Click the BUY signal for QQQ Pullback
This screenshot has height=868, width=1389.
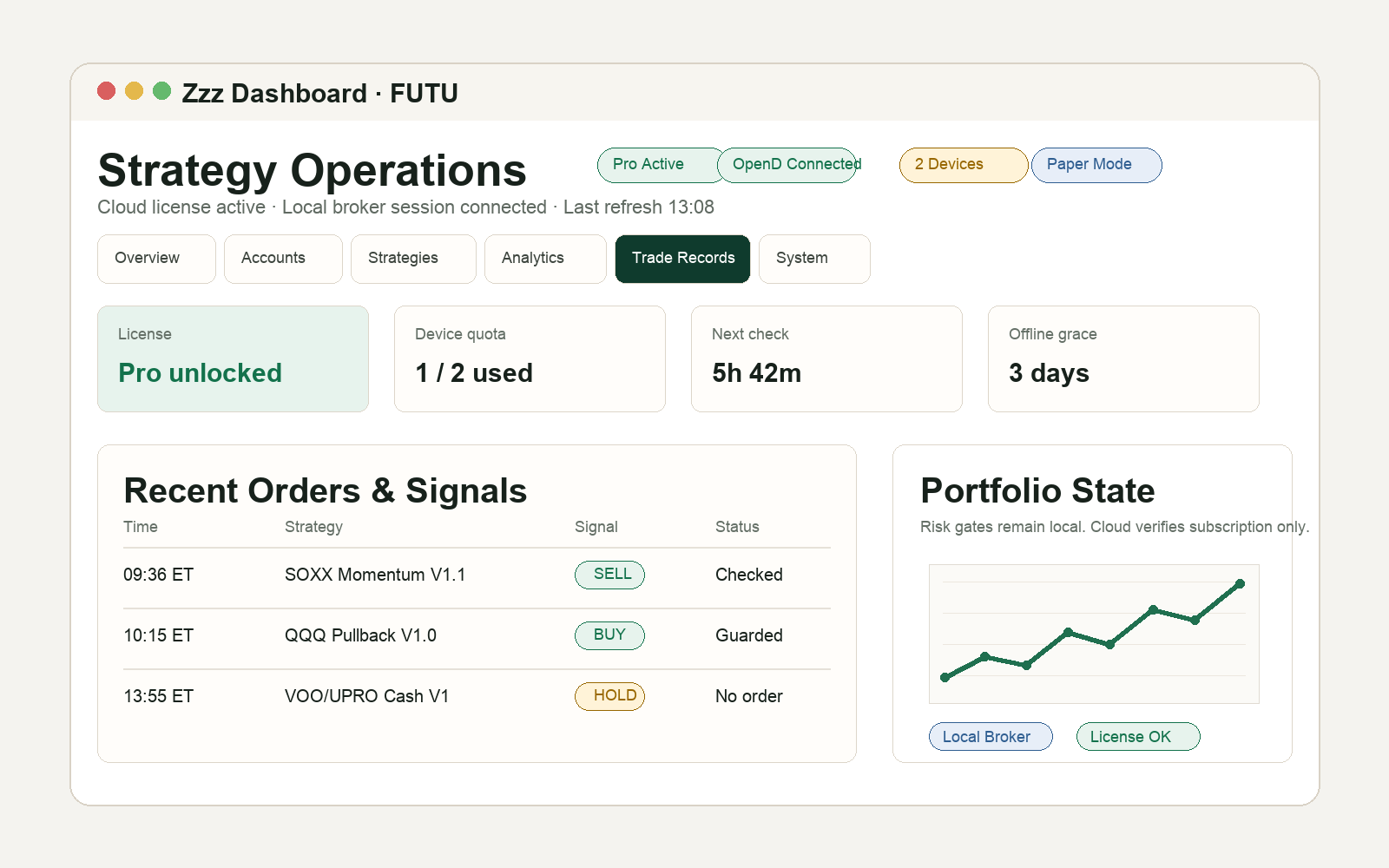click(x=609, y=635)
